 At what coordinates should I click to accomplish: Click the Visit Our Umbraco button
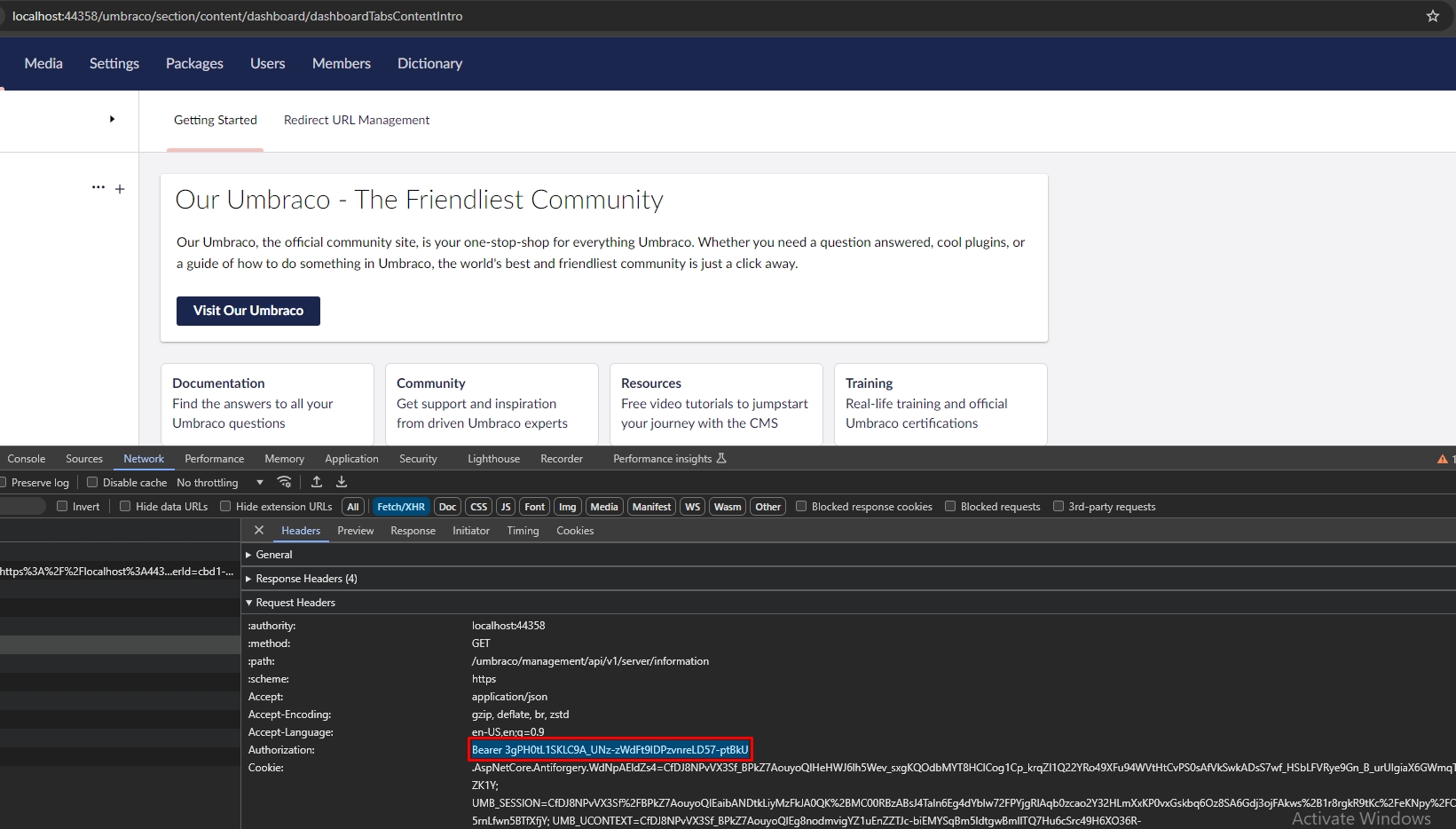coord(248,311)
